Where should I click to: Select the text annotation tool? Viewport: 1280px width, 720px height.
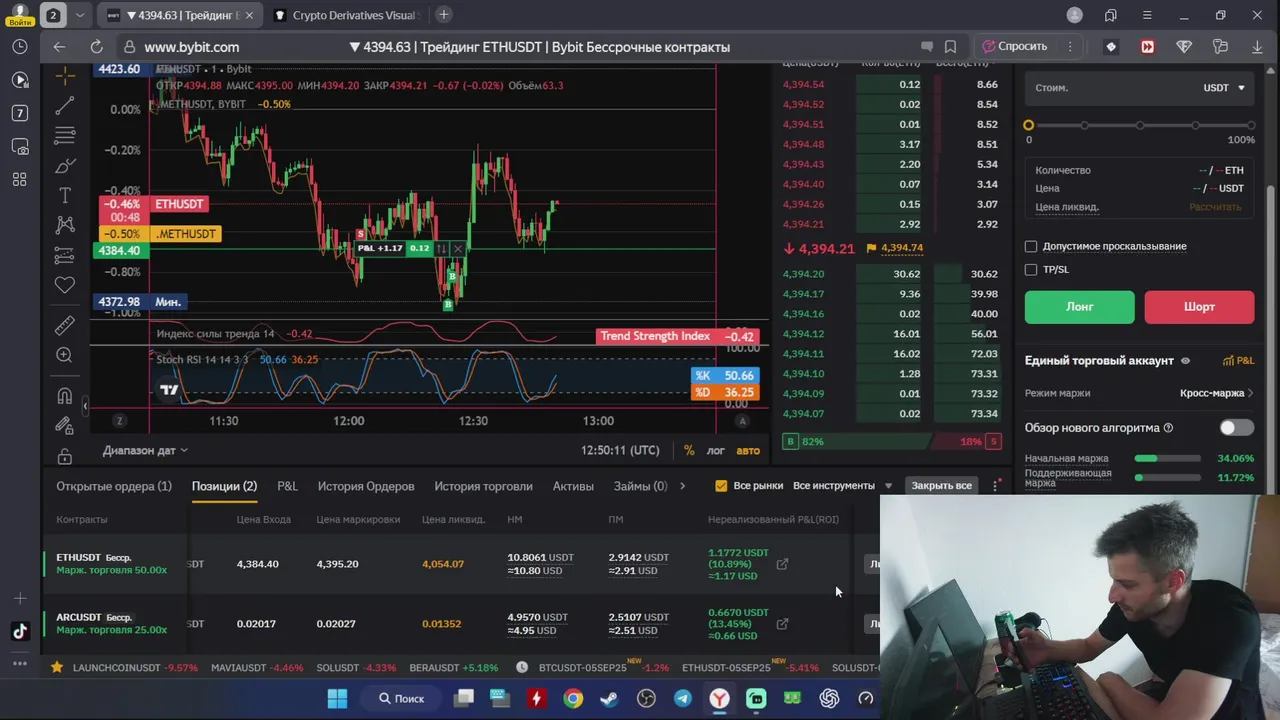65,195
